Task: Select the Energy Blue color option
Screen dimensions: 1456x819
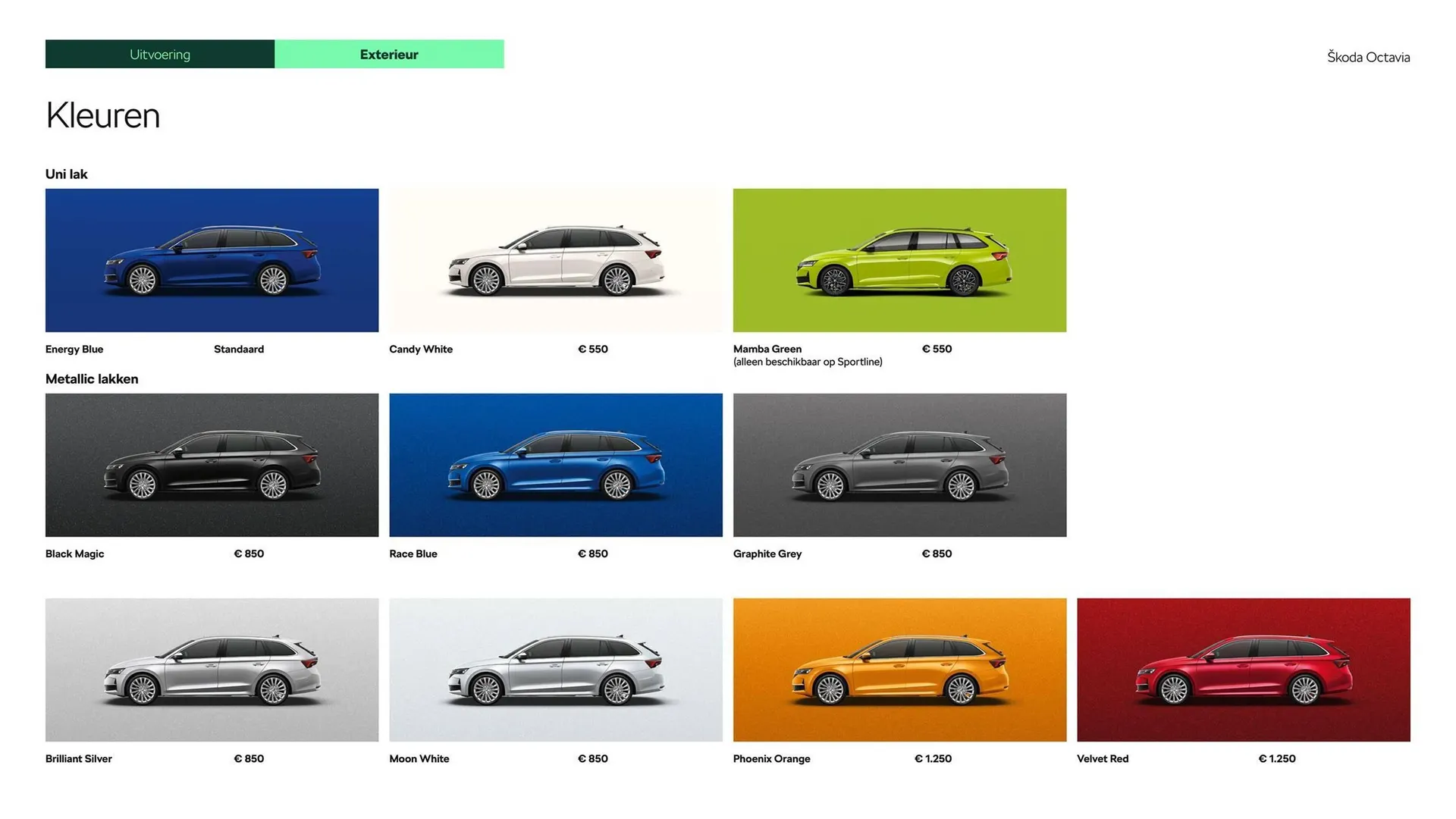Action: (212, 260)
